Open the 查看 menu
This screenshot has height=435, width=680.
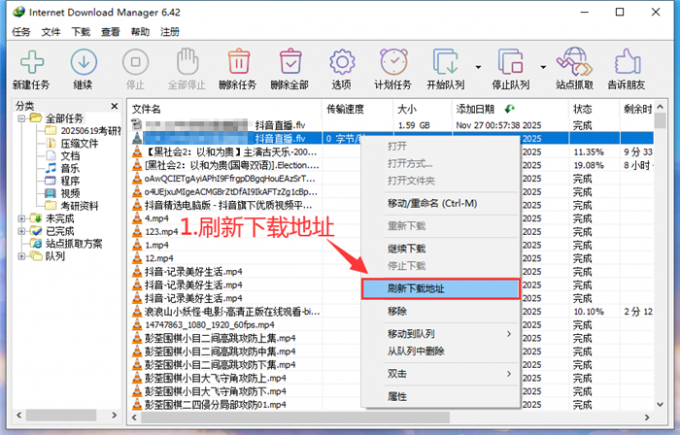(x=110, y=32)
